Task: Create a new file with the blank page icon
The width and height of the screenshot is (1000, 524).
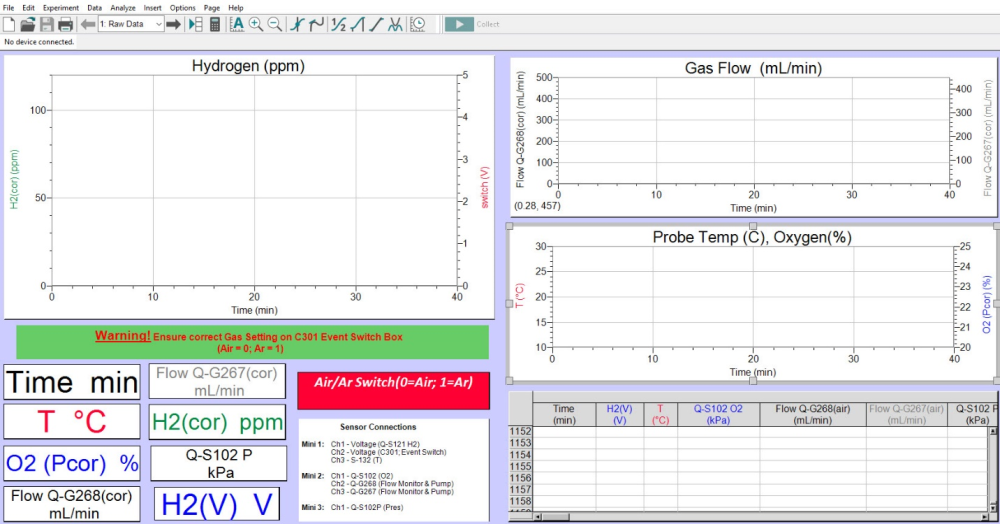Action: coord(9,24)
